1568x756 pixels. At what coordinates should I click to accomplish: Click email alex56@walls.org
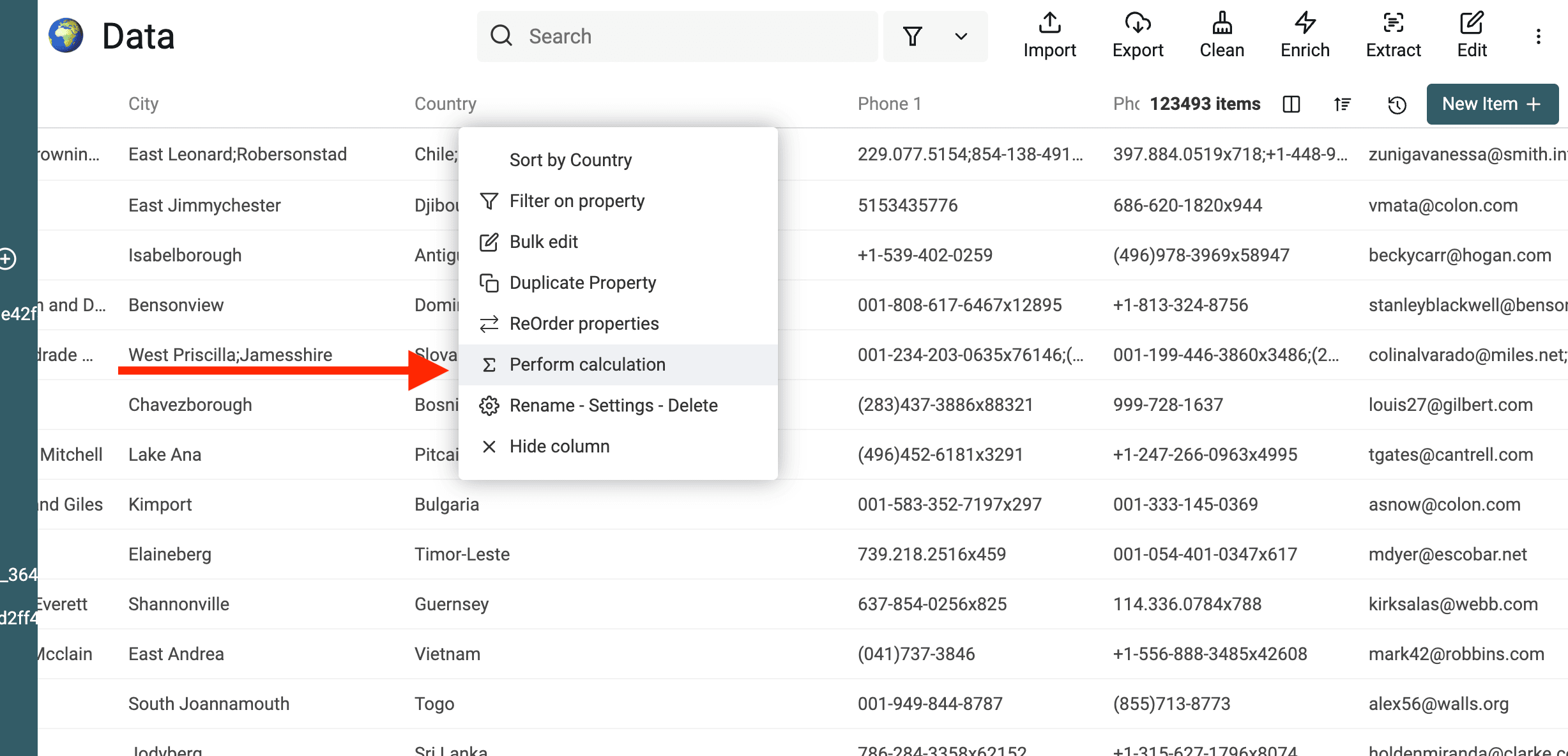tap(1438, 704)
